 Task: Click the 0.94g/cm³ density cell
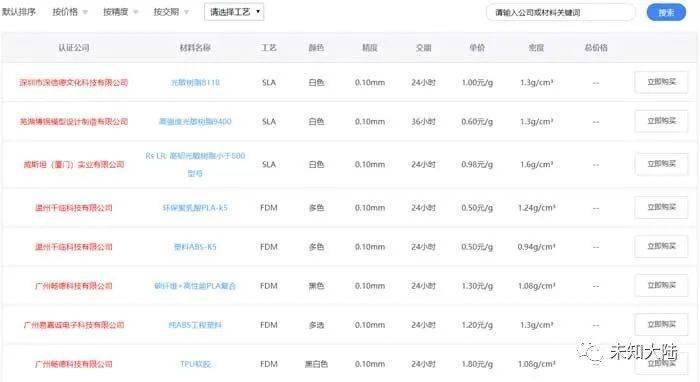coord(536,247)
